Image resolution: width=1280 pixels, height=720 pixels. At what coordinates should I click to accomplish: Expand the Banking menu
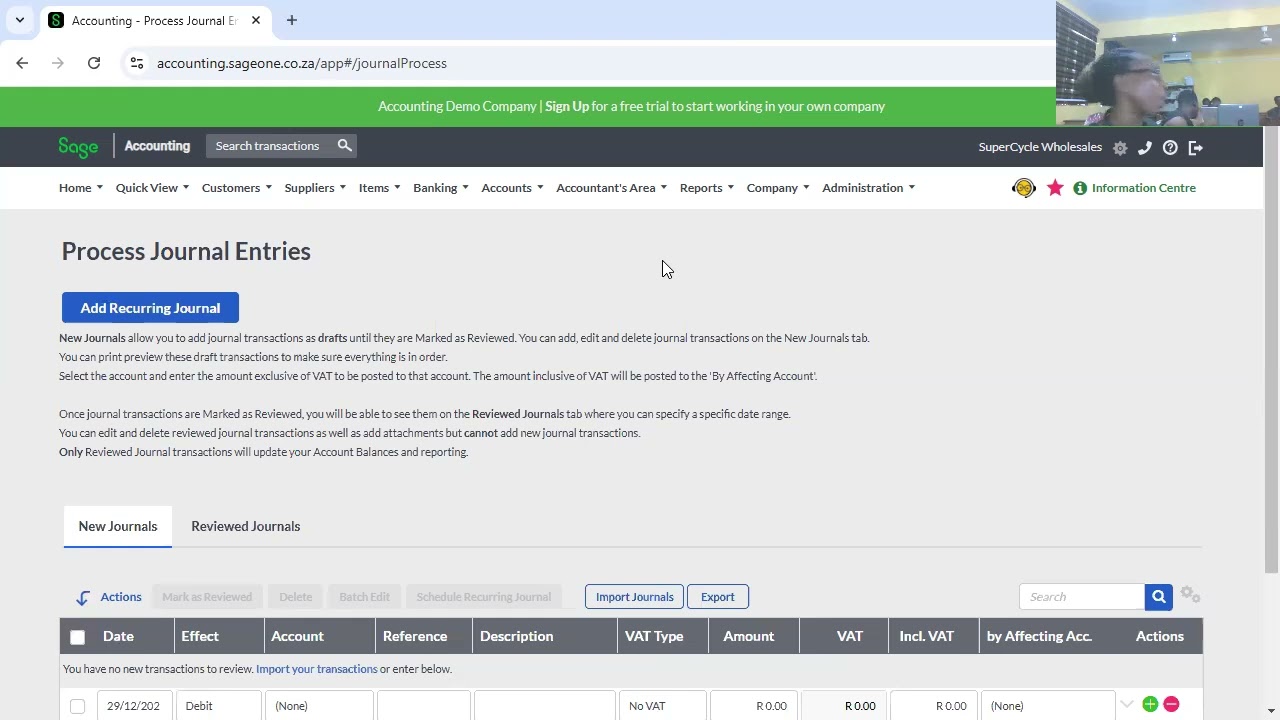[x=441, y=188]
